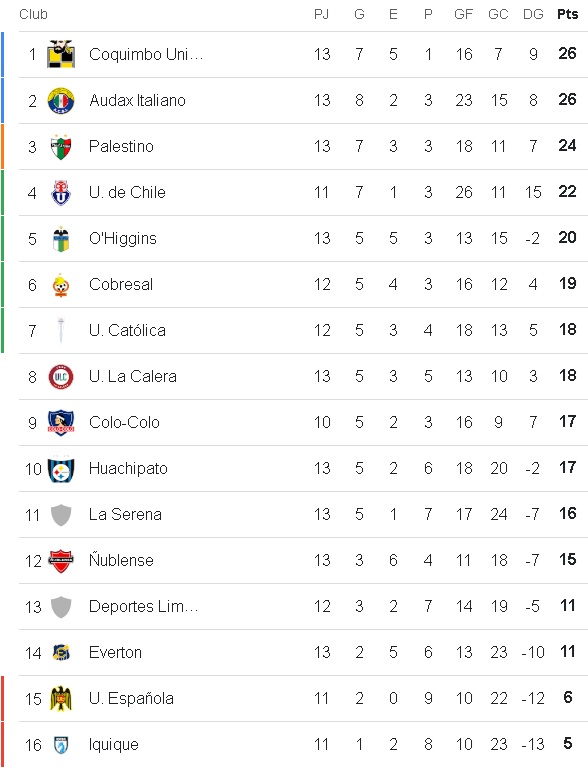Click the Audax Italiano club crest

(x=61, y=100)
